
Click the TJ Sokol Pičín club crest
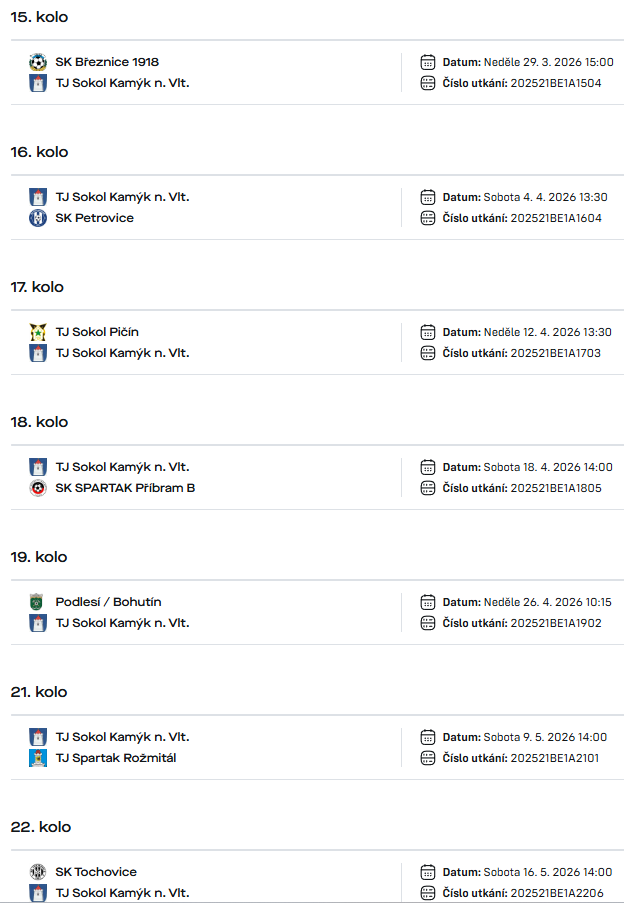click(x=38, y=332)
